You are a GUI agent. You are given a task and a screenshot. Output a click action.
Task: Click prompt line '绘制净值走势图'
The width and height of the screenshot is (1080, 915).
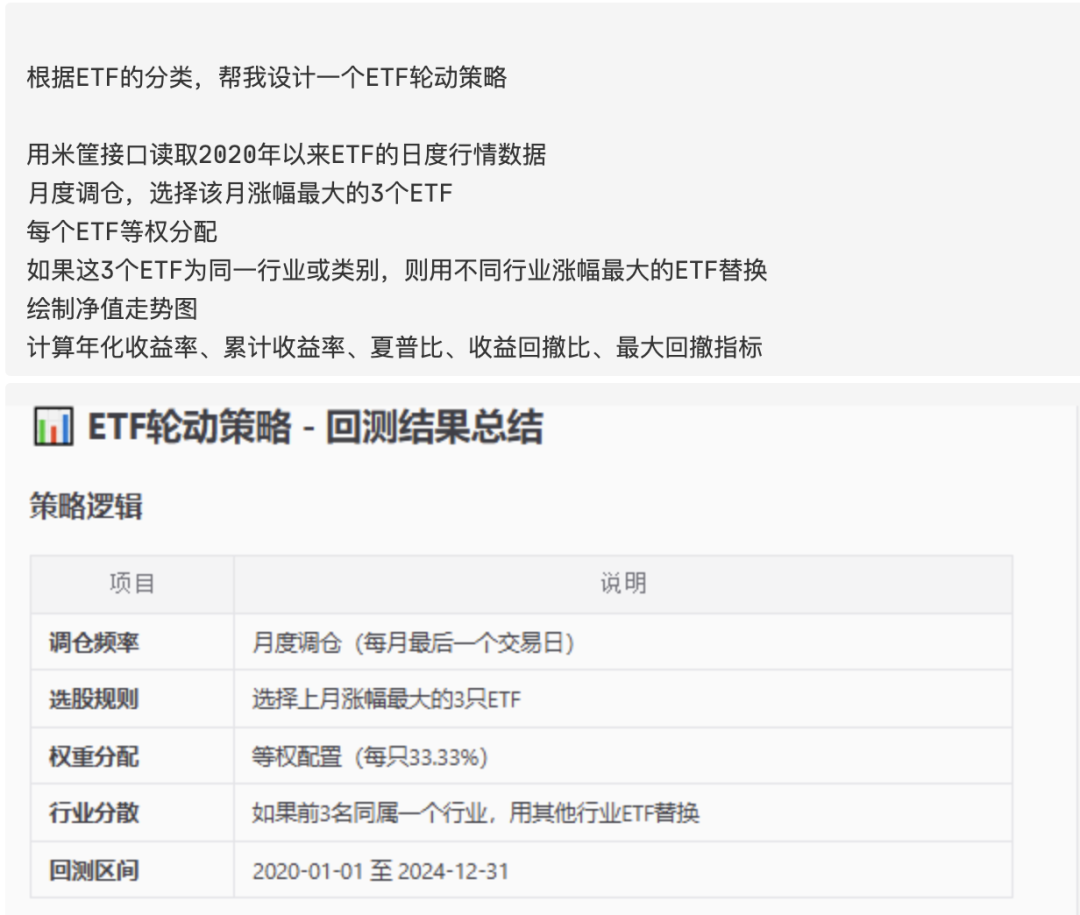pyautogui.click(x=112, y=309)
